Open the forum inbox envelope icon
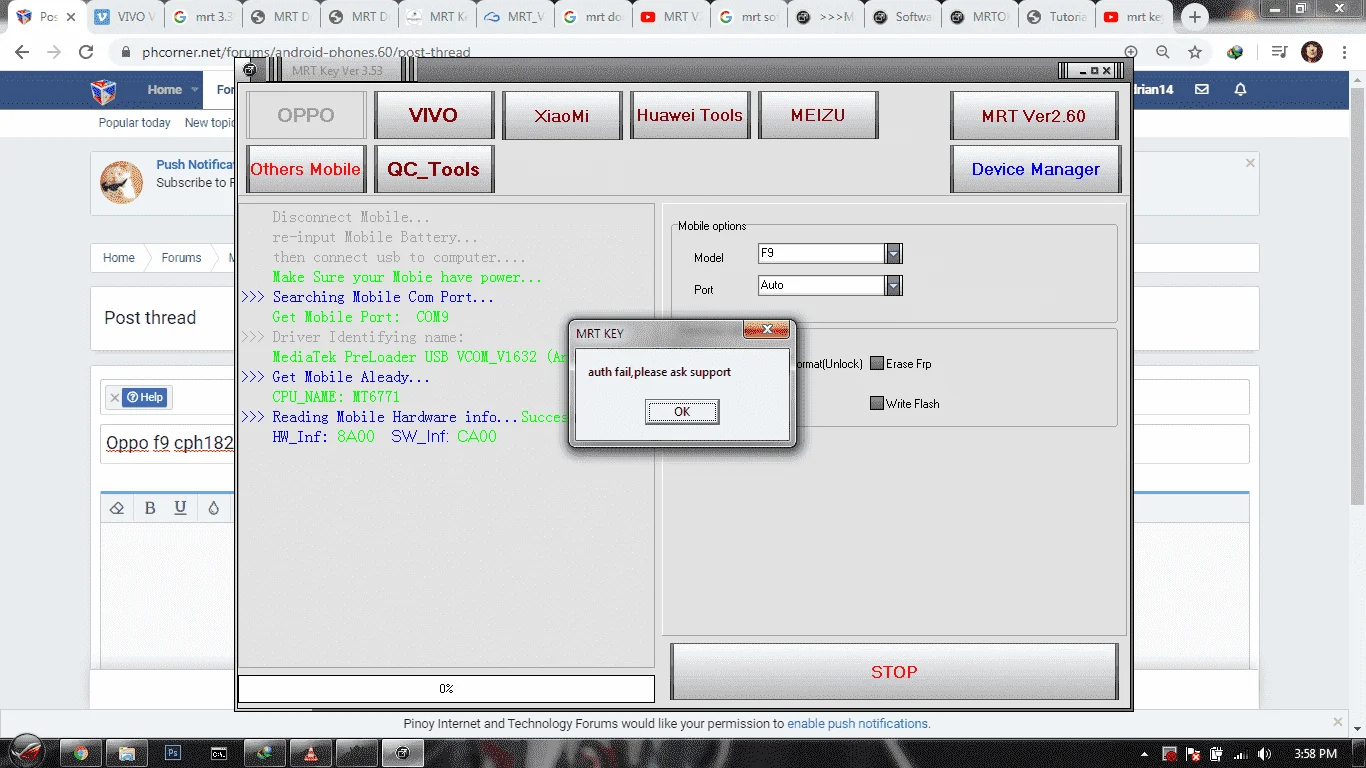This screenshot has width=1366, height=768. click(1202, 89)
